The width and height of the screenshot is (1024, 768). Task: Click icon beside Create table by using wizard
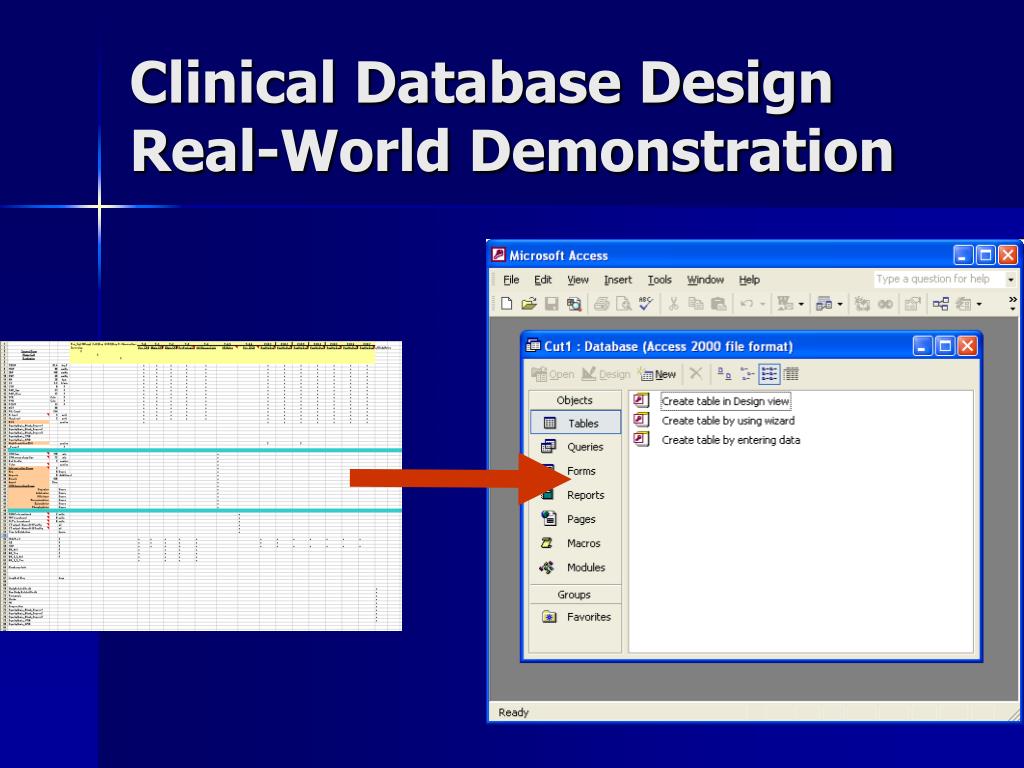641,420
